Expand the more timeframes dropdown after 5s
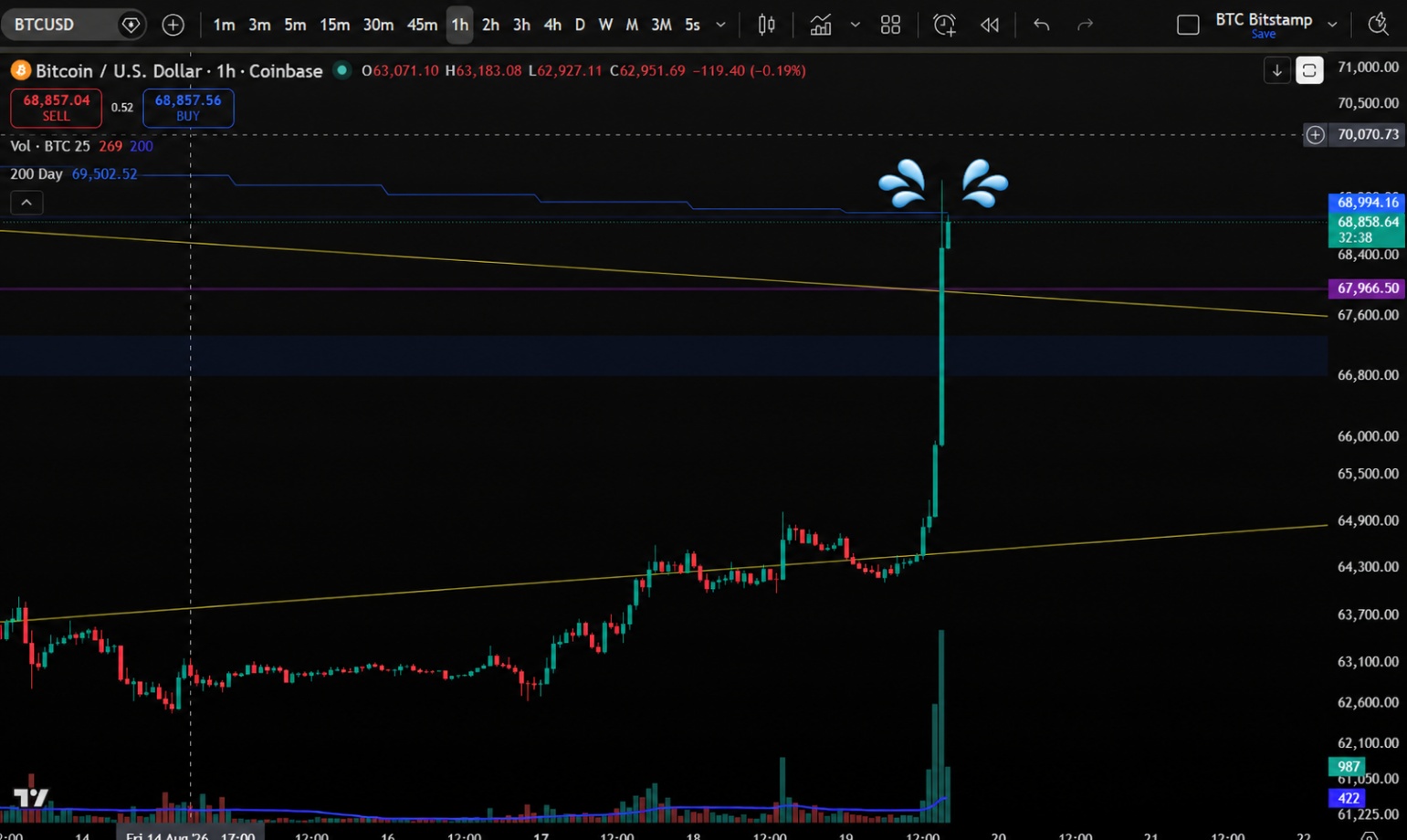Viewport: 1407px width, 840px height. [x=720, y=25]
